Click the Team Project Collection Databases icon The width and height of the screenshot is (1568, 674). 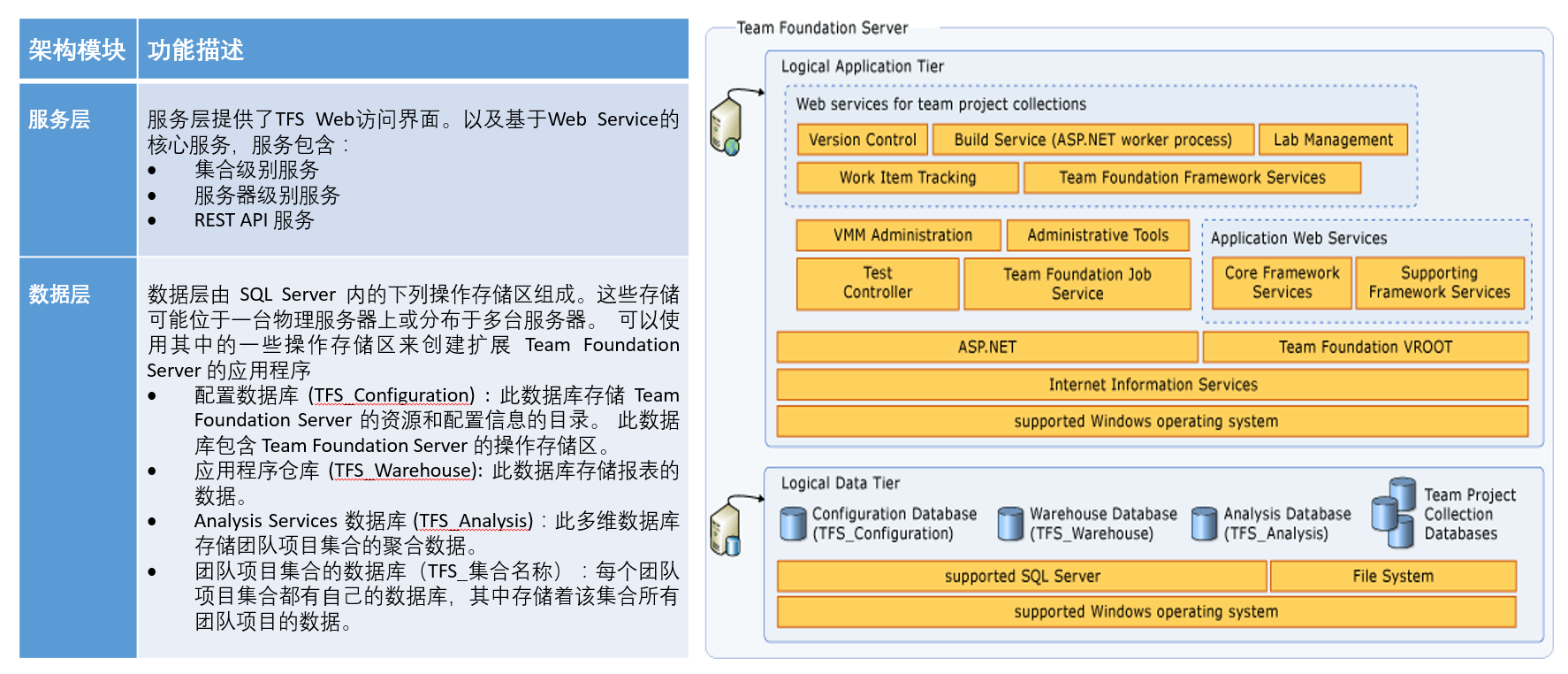(x=1394, y=513)
